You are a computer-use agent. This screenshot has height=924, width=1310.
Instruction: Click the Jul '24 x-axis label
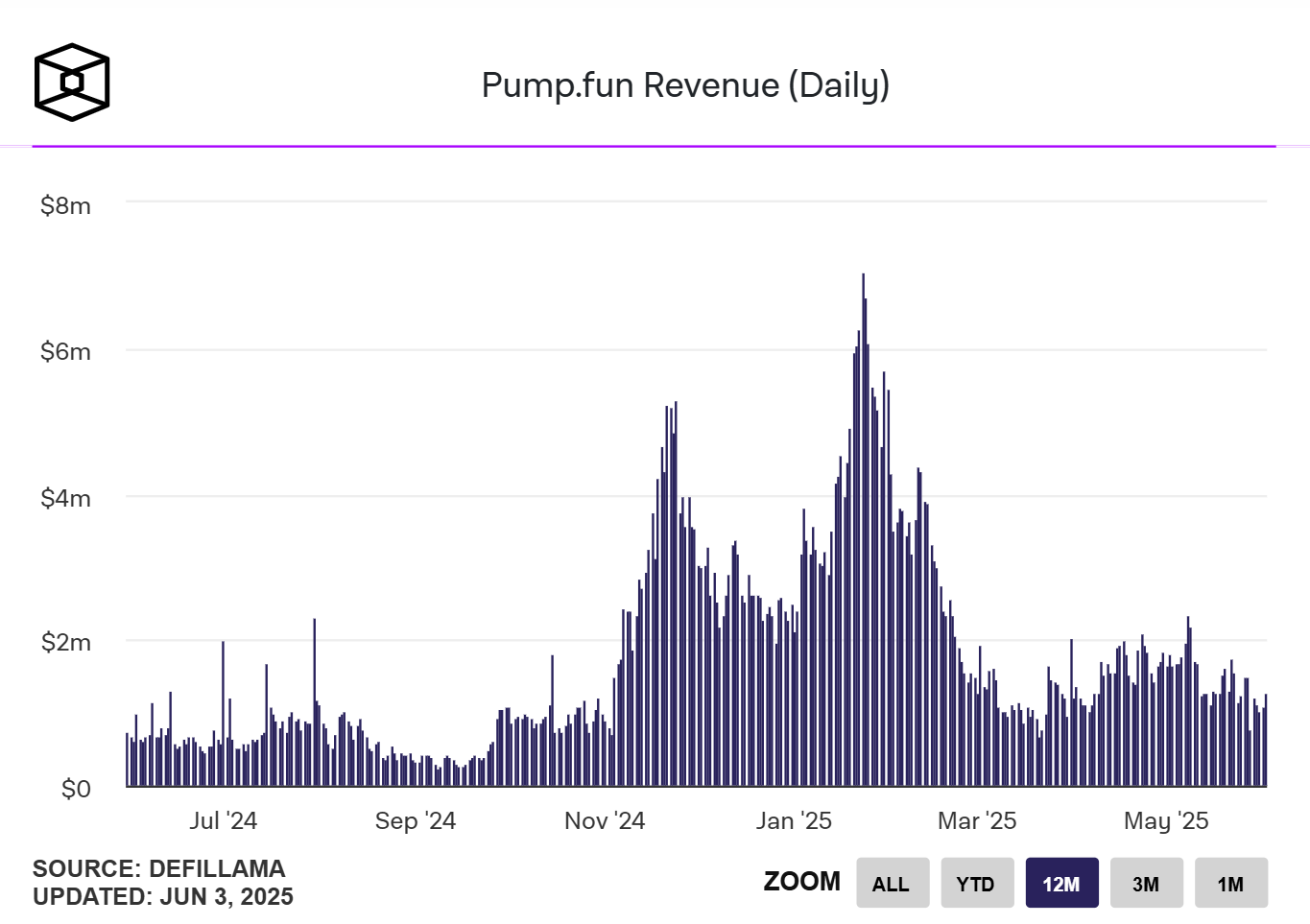(223, 820)
